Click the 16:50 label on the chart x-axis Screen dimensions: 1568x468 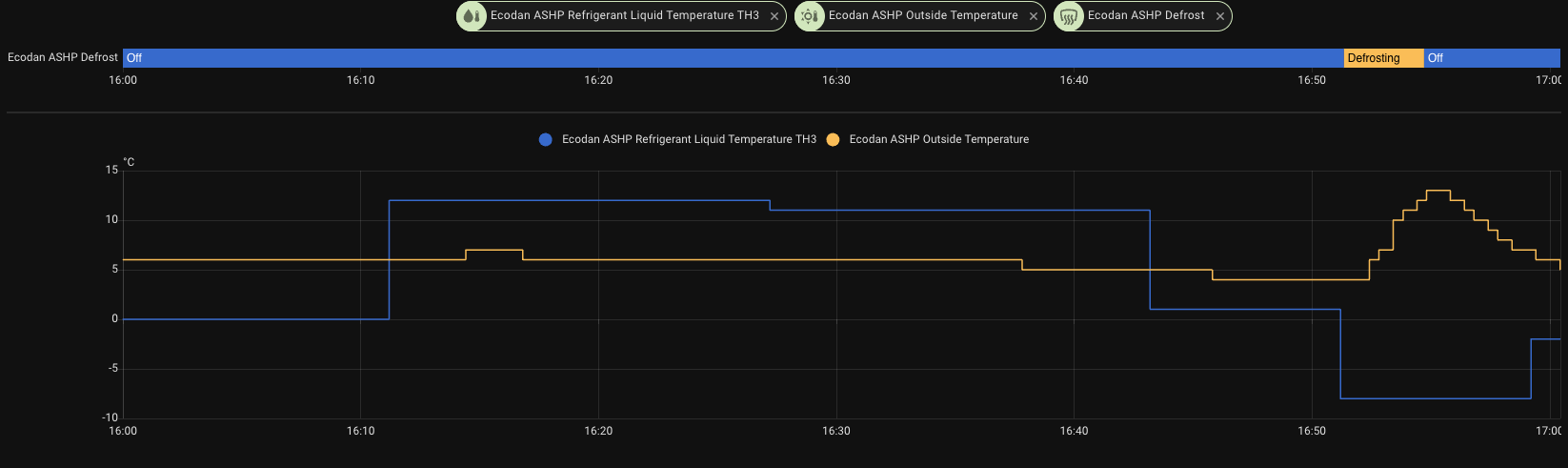[1312, 431]
